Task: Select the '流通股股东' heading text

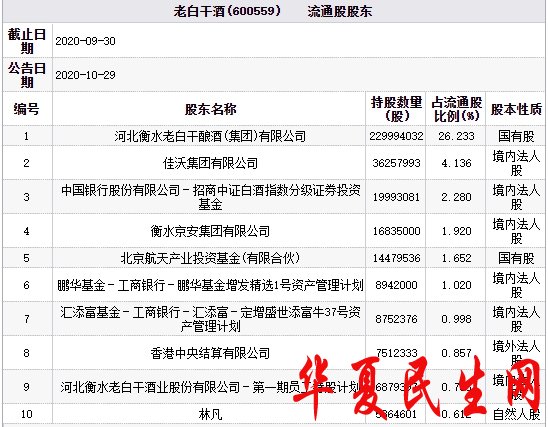Action: coord(340,12)
